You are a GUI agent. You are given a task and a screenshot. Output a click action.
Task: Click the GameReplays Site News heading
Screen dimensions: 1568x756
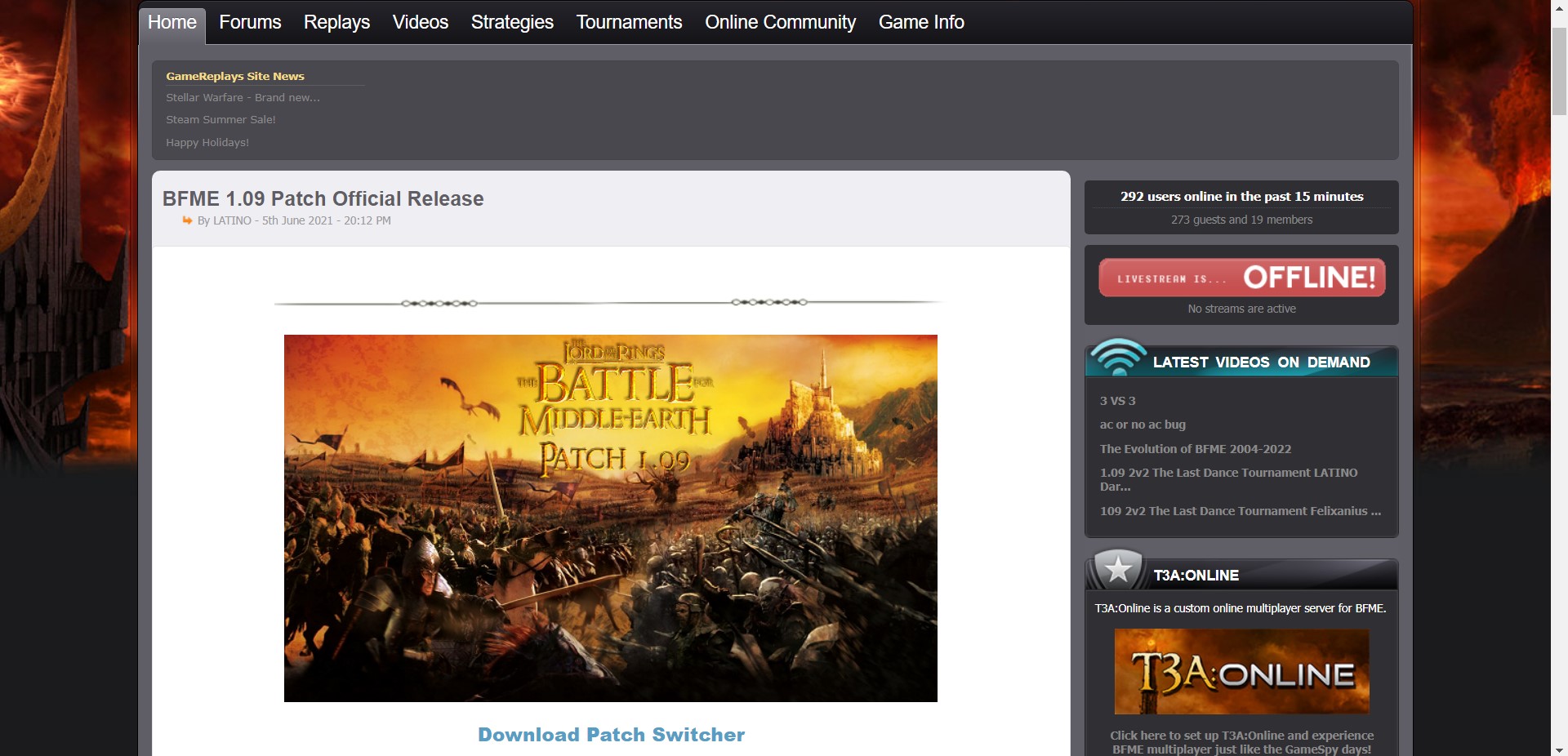235,76
